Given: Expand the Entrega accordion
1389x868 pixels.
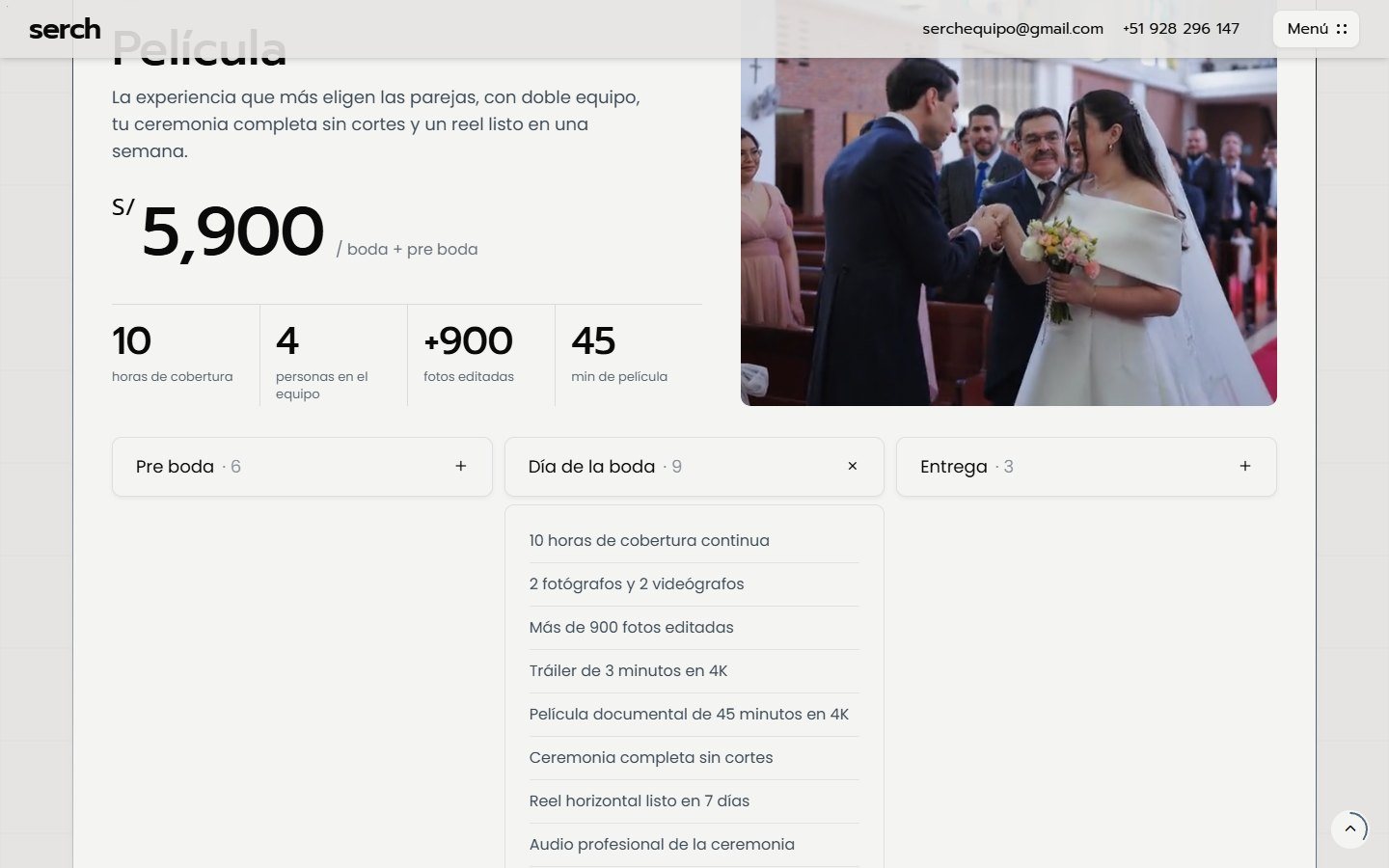Looking at the screenshot, I should (x=1086, y=467).
